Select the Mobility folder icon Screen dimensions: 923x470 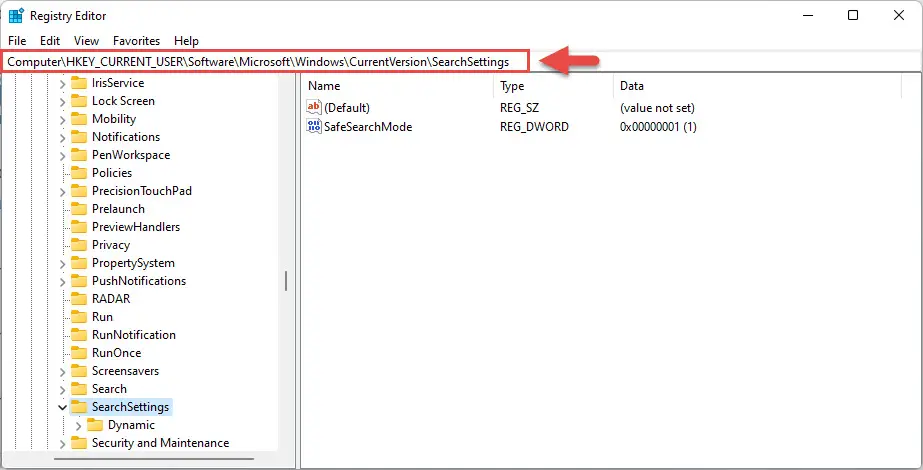pos(79,119)
